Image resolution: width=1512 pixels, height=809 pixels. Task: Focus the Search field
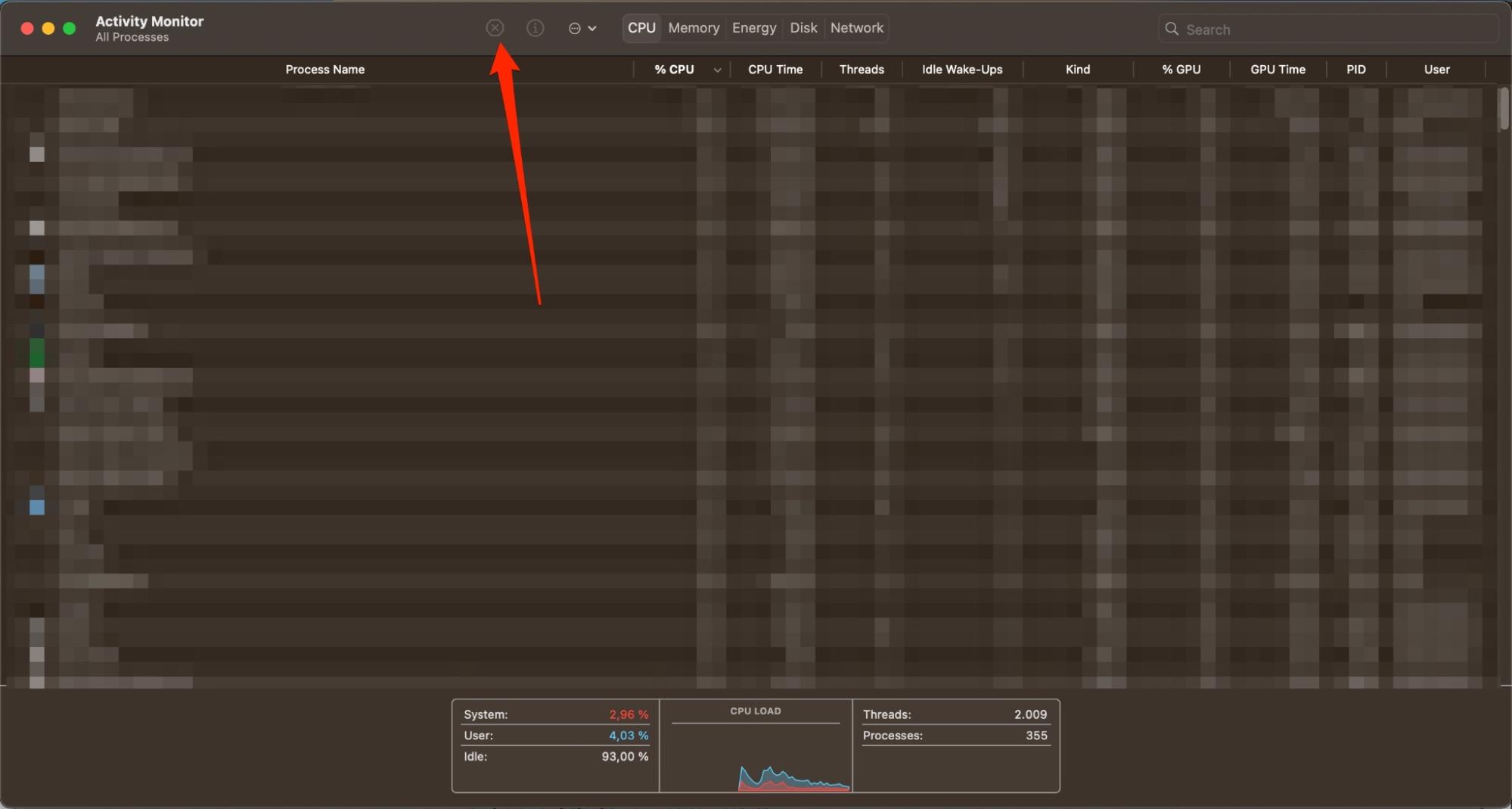coord(1327,29)
